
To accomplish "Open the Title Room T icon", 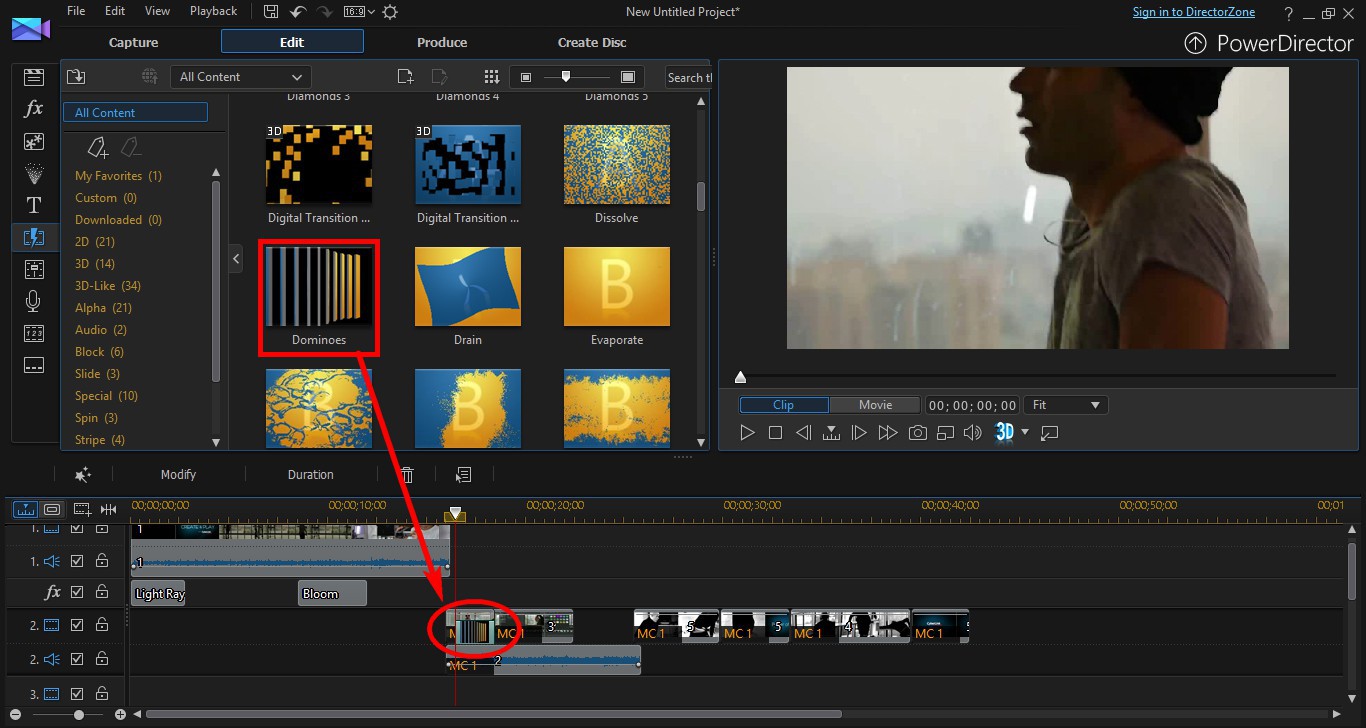I will click(34, 205).
